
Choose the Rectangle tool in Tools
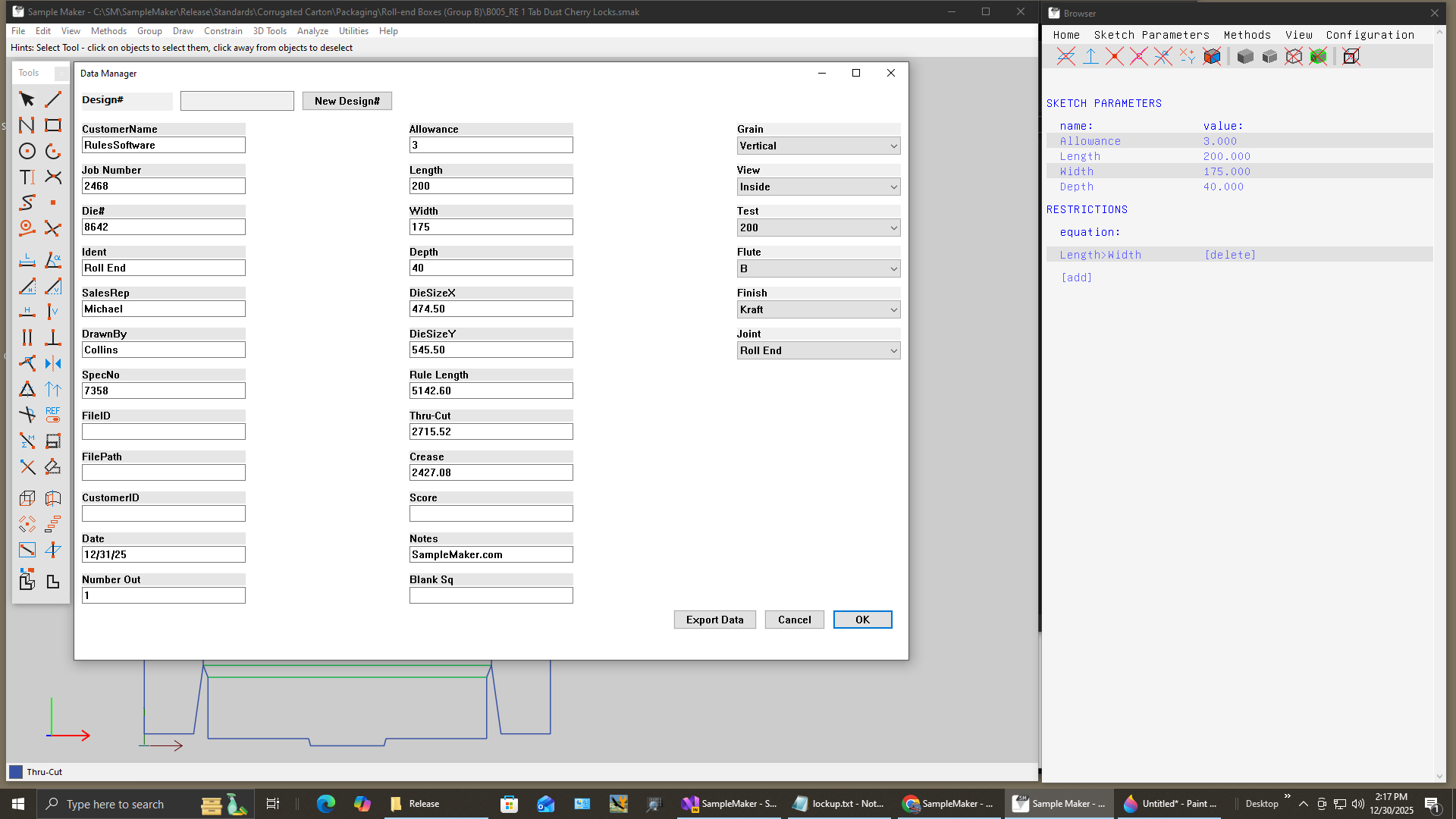[53, 125]
